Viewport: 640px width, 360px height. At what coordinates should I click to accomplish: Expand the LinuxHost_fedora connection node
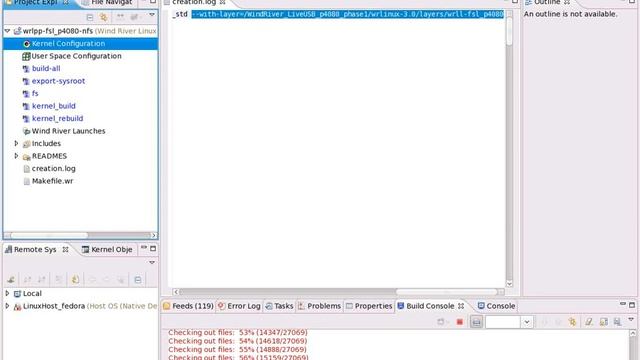tap(7, 306)
